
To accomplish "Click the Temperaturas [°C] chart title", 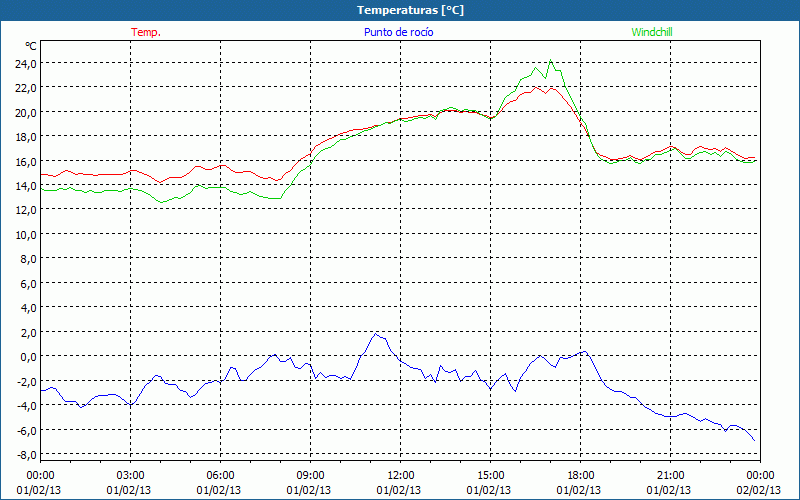I will [x=410, y=10].
